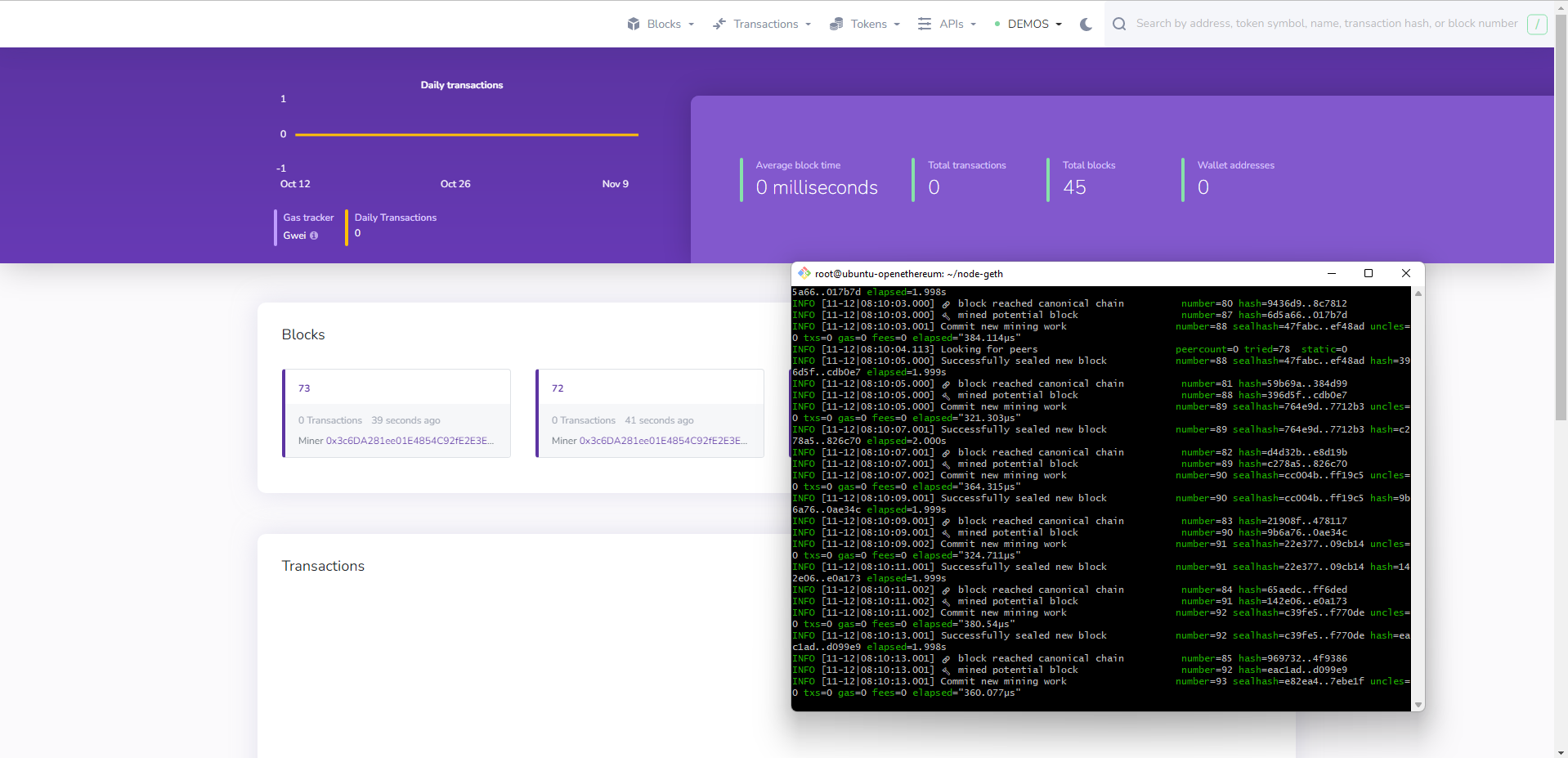
Task: Click the Tokens coin icon in navbar
Action: (836, 24)
